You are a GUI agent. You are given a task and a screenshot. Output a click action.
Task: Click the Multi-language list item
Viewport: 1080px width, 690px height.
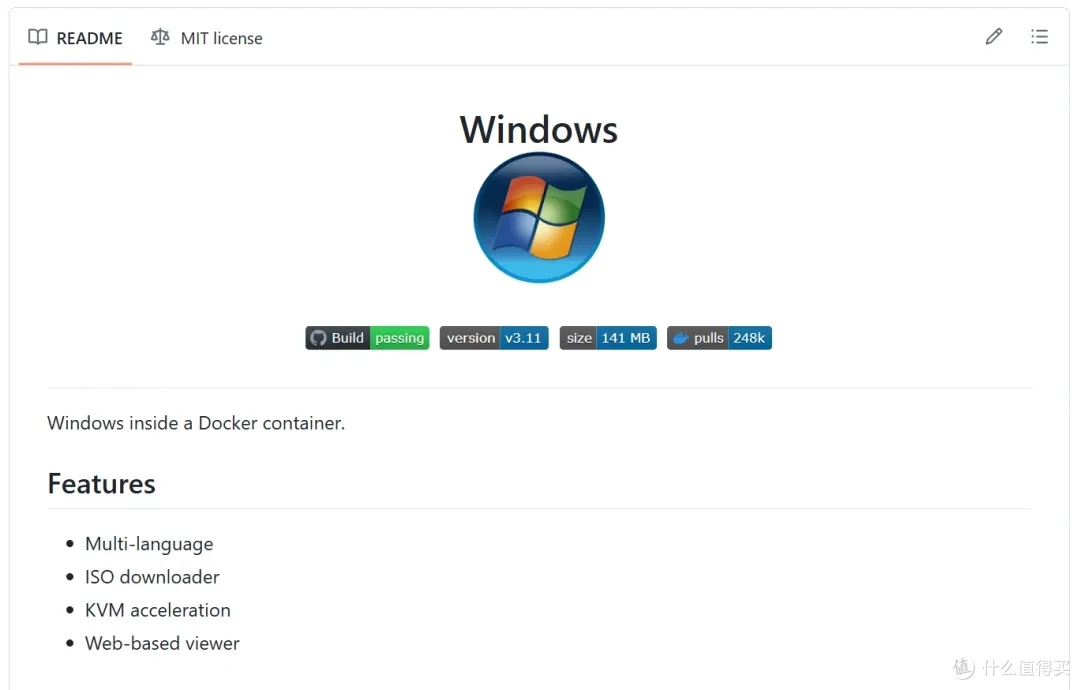pyautogui.click(x=149, y=544)
